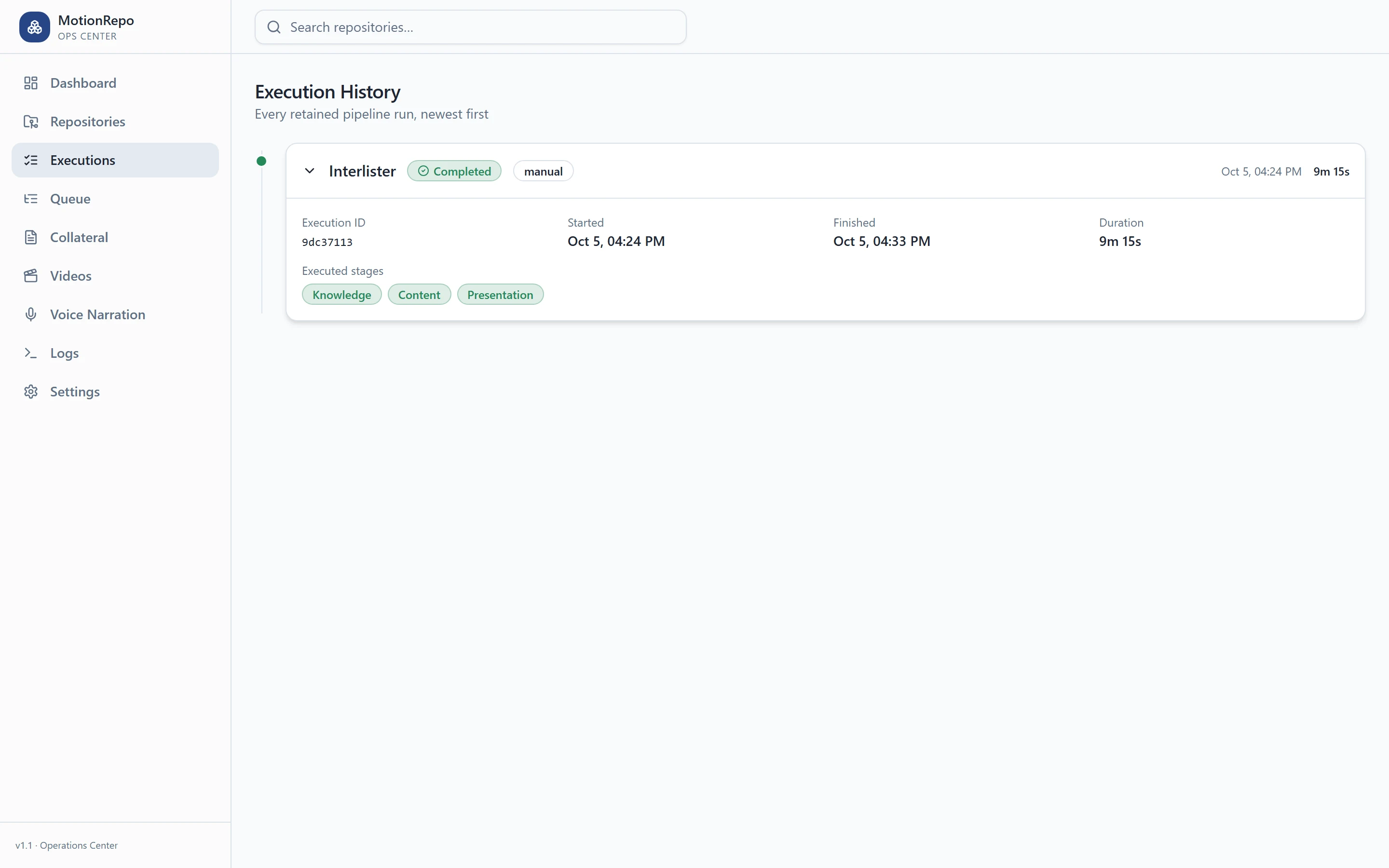Click the MotionRepo app name
Image resolution: width=1389 pixels, height=868 pixels.
point(96,20)
